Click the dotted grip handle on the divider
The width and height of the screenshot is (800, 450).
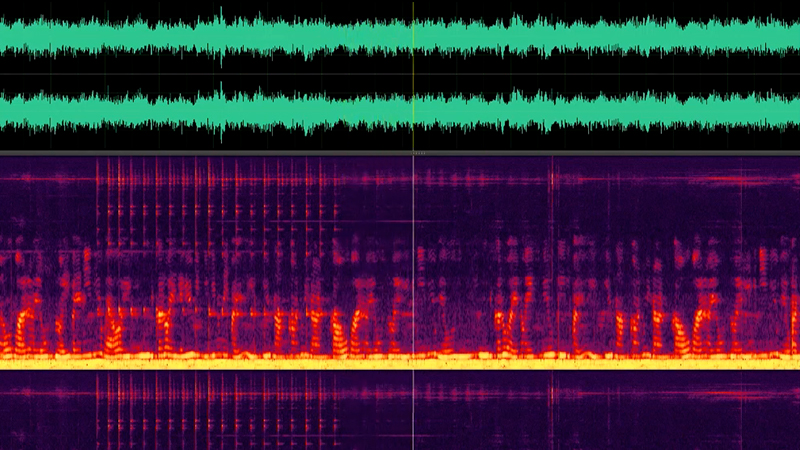420,153
